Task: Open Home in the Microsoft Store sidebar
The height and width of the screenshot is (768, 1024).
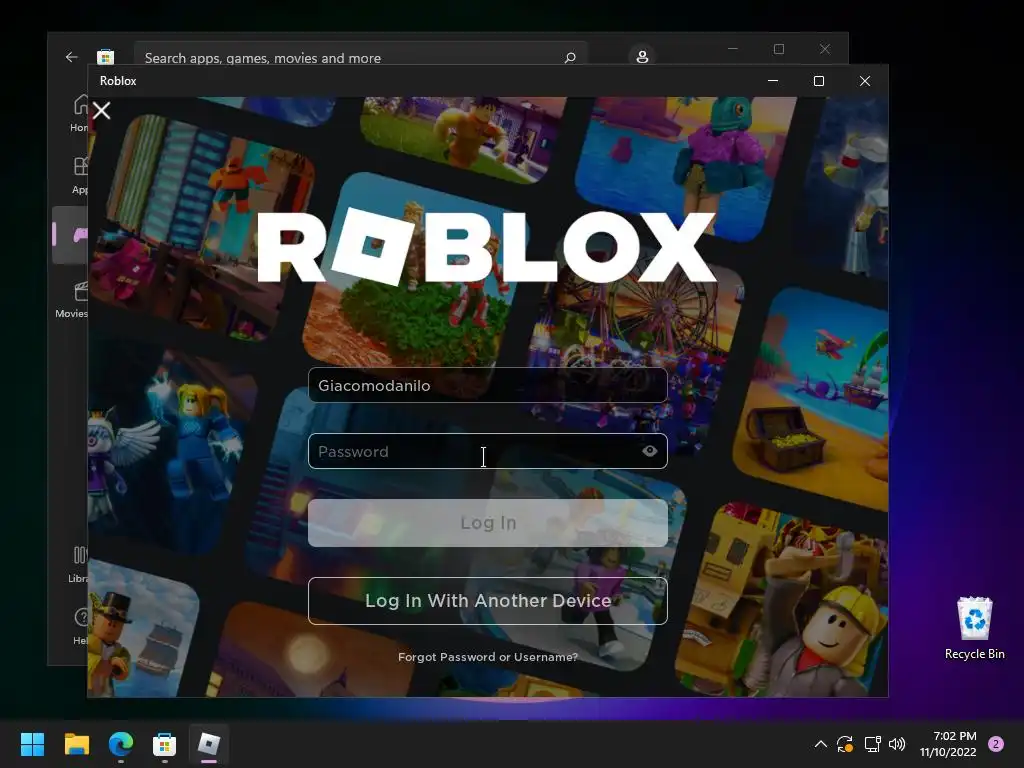Action: tap(78, 112)
